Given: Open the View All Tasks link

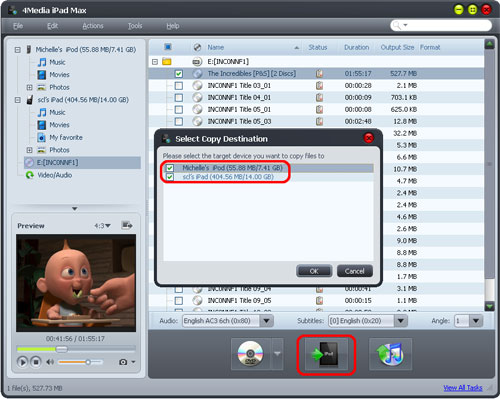Looking at the screenshot, I should [x=463, y=388].
